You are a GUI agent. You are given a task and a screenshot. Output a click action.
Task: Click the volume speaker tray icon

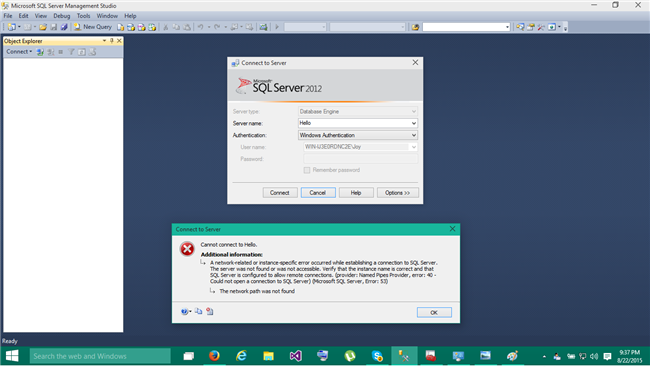(594, 356)
